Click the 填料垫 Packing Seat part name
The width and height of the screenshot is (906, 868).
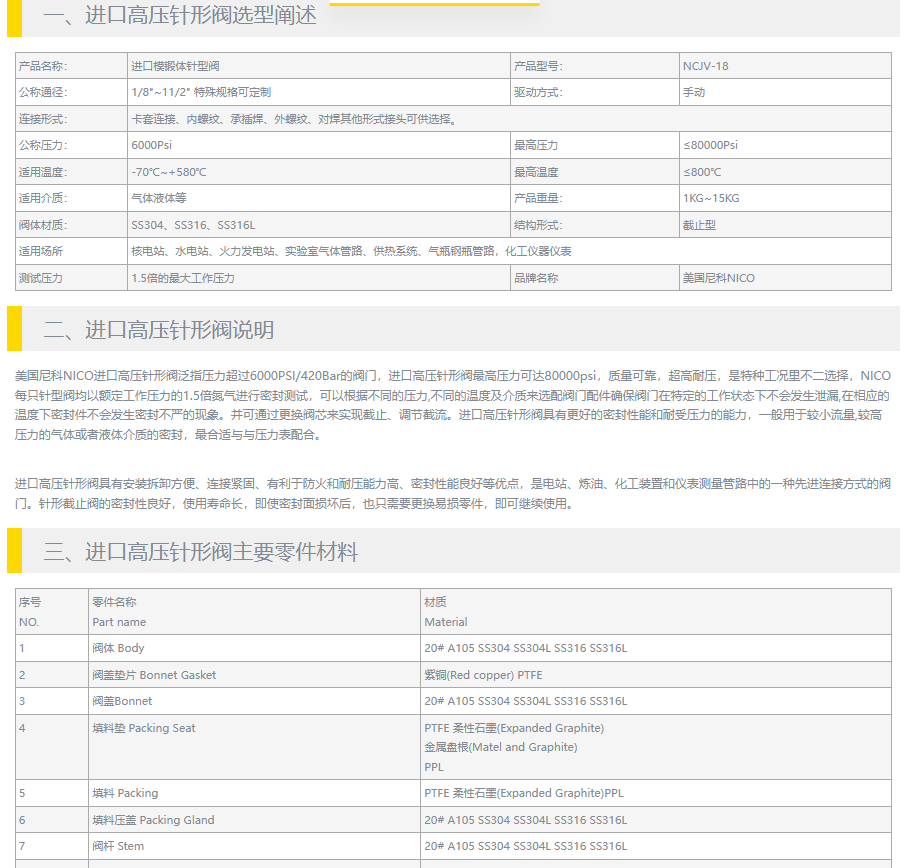(144, 728)
